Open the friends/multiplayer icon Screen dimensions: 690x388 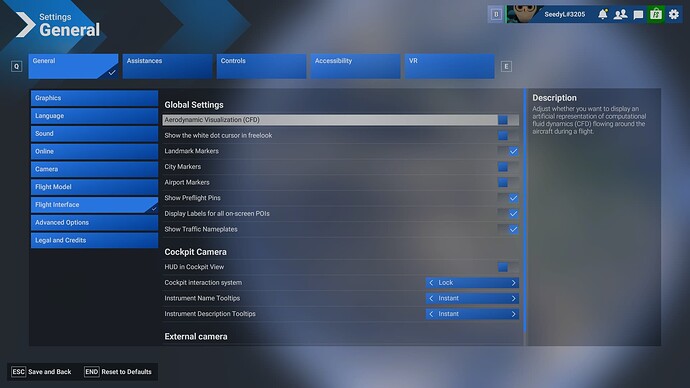[620, 14]
